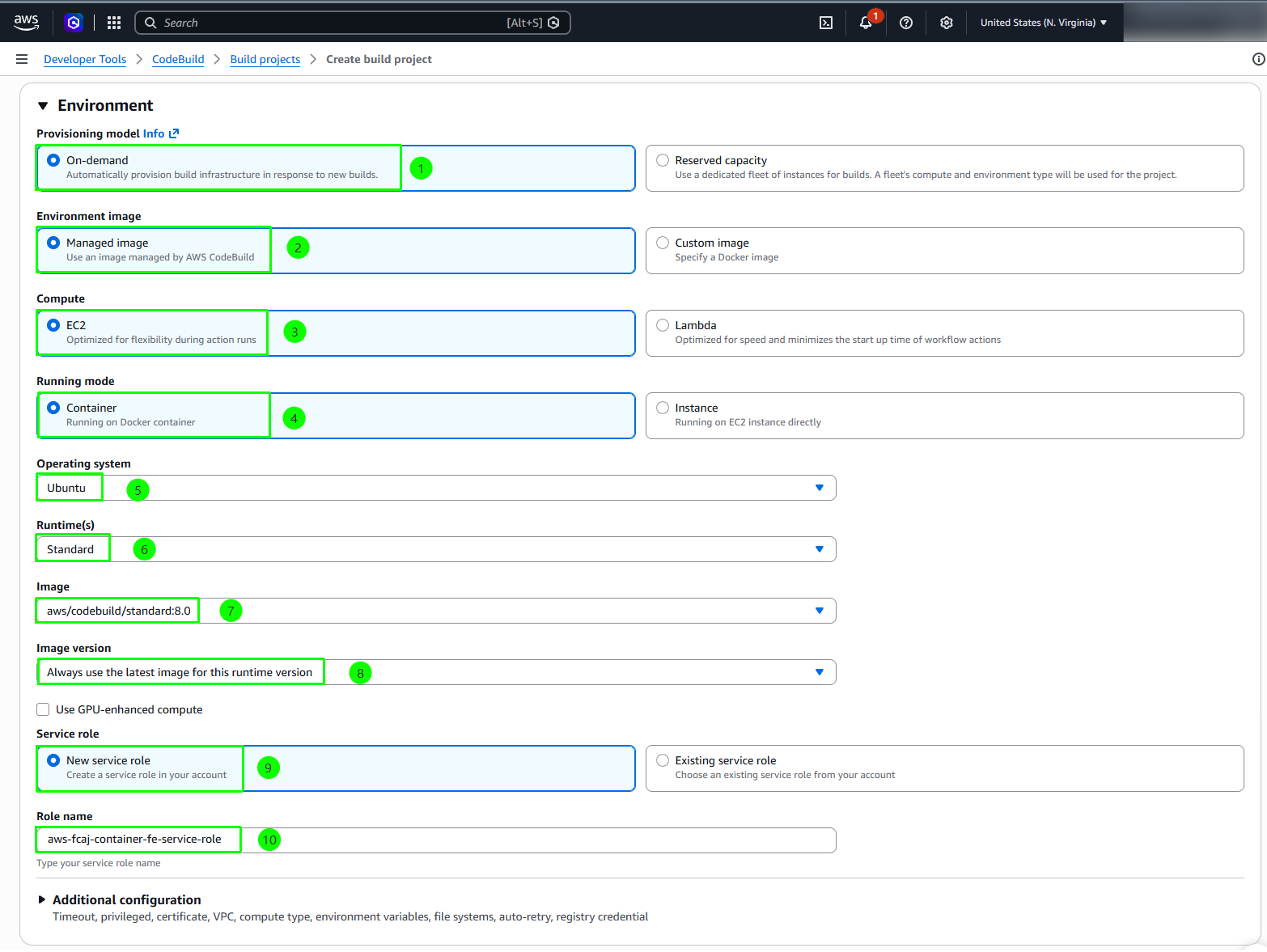The width and height of the screenshot is (1267, 952).
Task: Open the Image dropdown showing standard:8.0
Action: click(x=436, y=611)
